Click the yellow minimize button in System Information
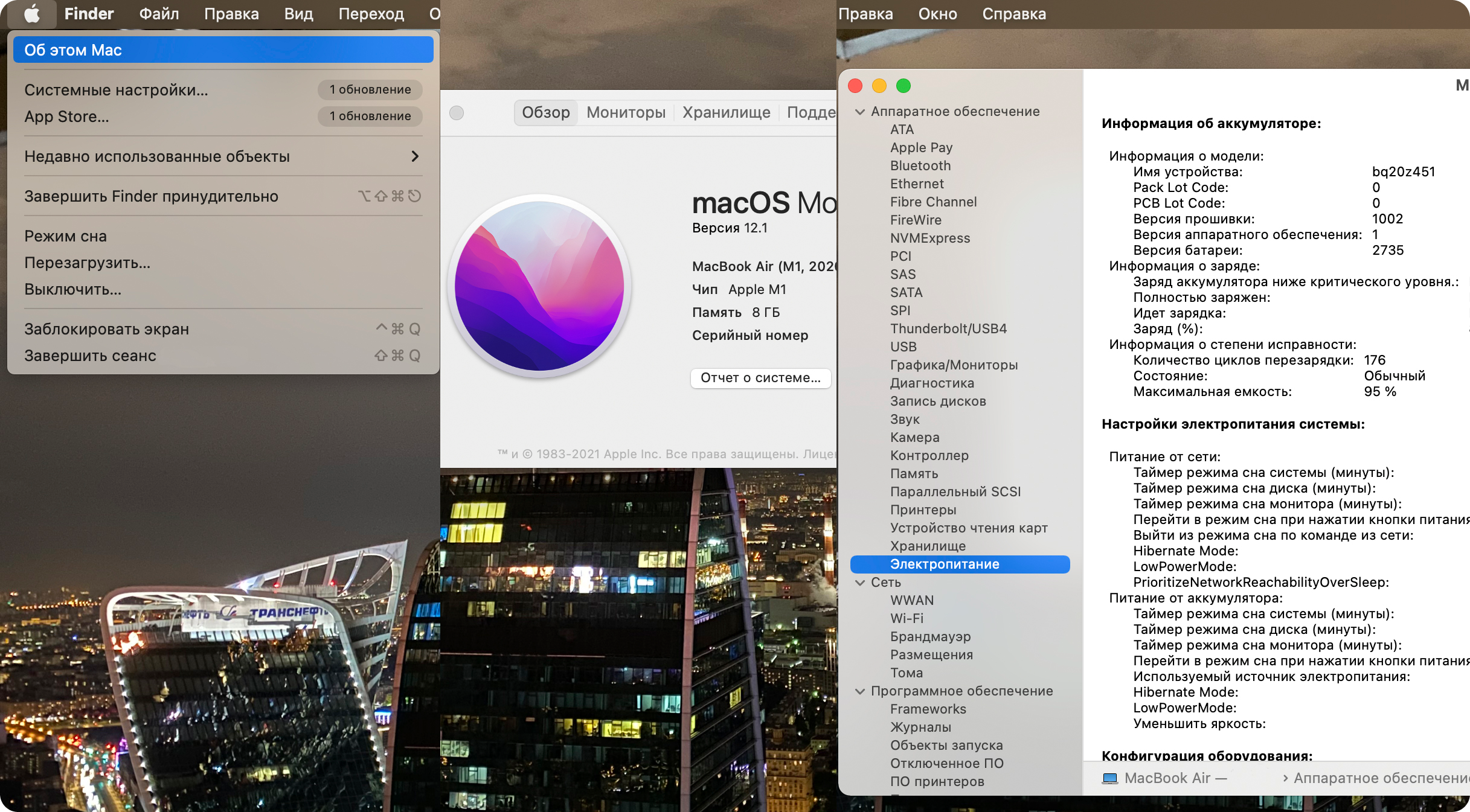This screenshot has width=1470, height=812. [879, 86]
